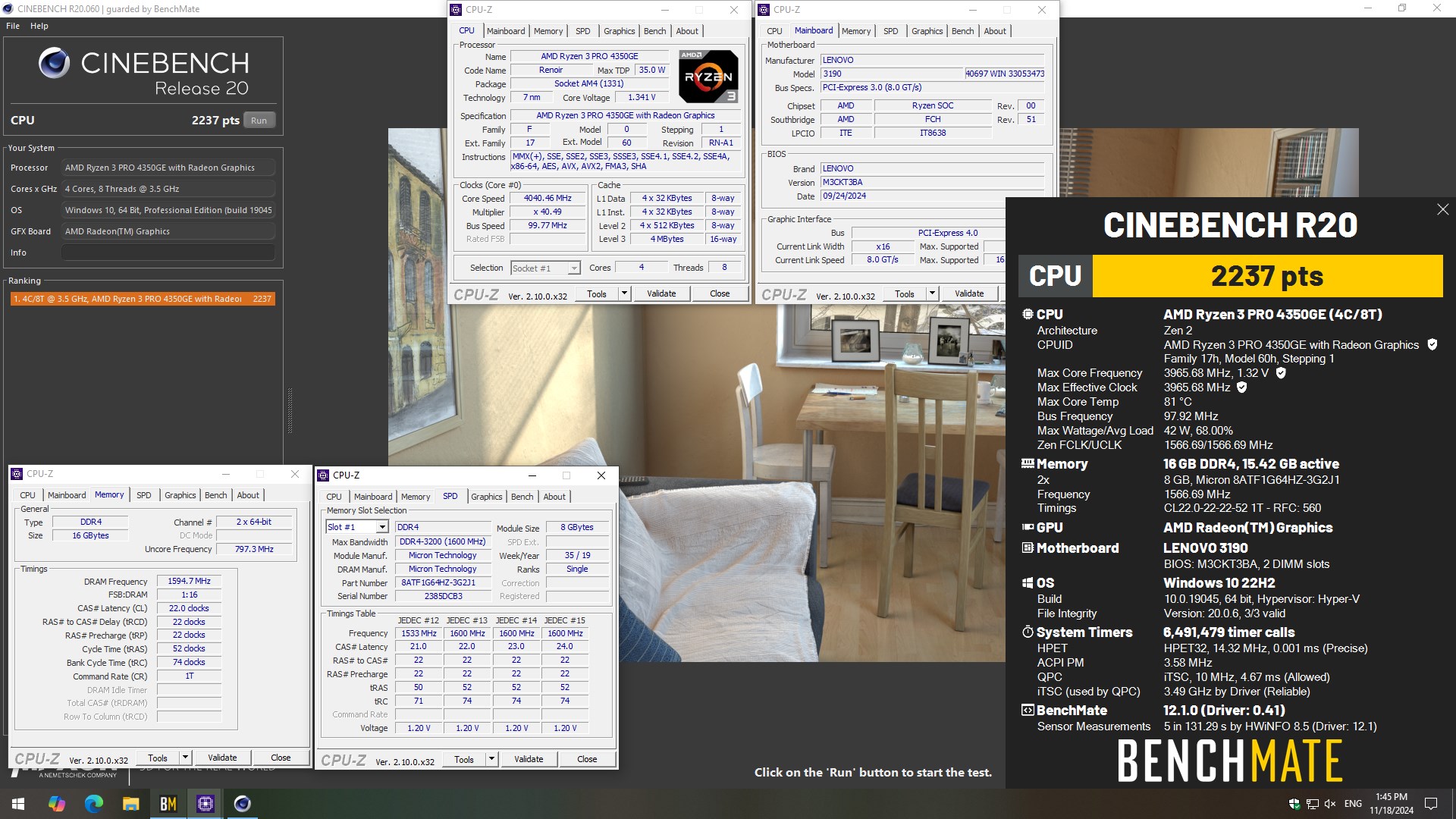Image resolution: width=1456 pixels, height=819 pixels.
Task: Click the yellow 2237 pts score bar
Action: [x=1267, y=276]
